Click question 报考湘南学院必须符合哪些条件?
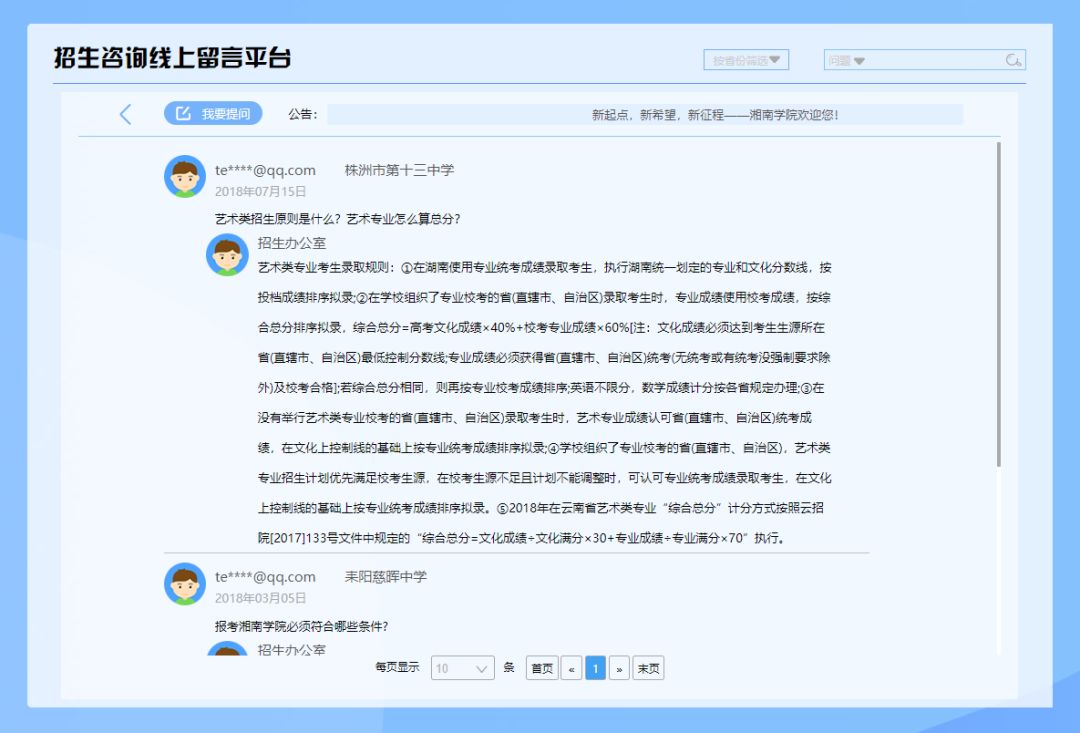Viewport: 1080px width, 733px height. (x=302, y=626)
